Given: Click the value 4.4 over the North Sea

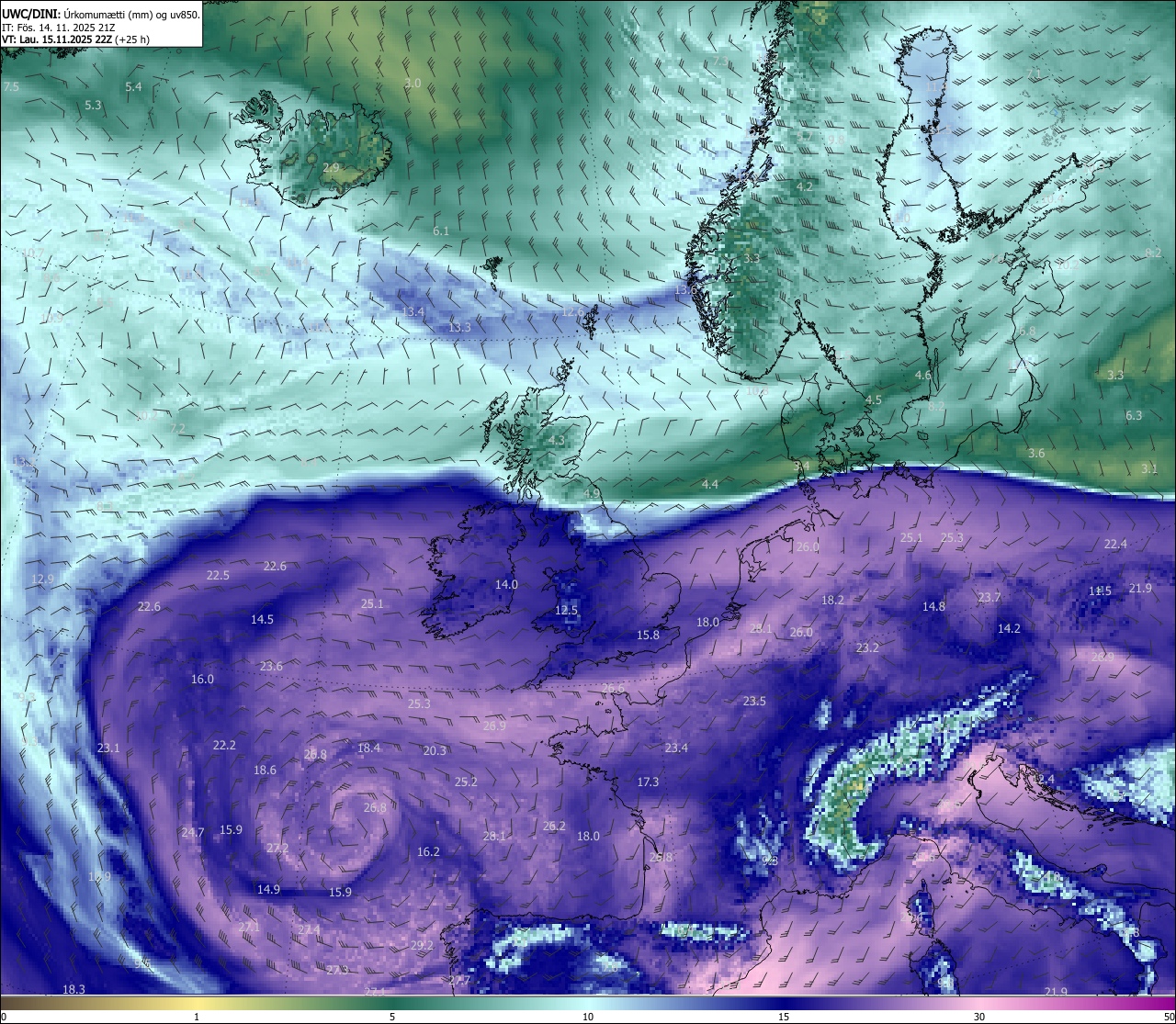Looking at the screenshot, I should point(710,484).
